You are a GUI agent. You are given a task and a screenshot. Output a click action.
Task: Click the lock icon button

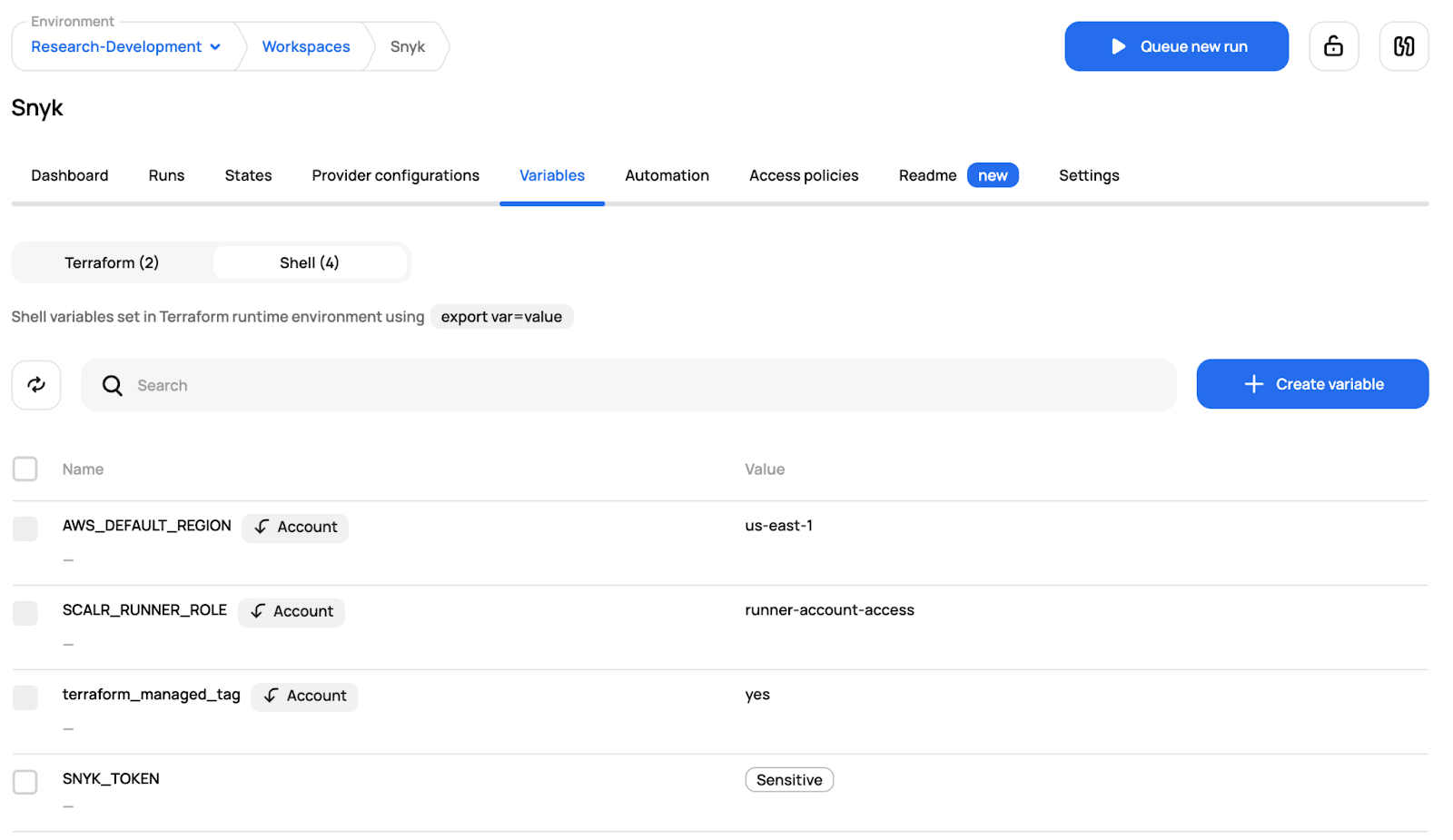pos(1333,46)
